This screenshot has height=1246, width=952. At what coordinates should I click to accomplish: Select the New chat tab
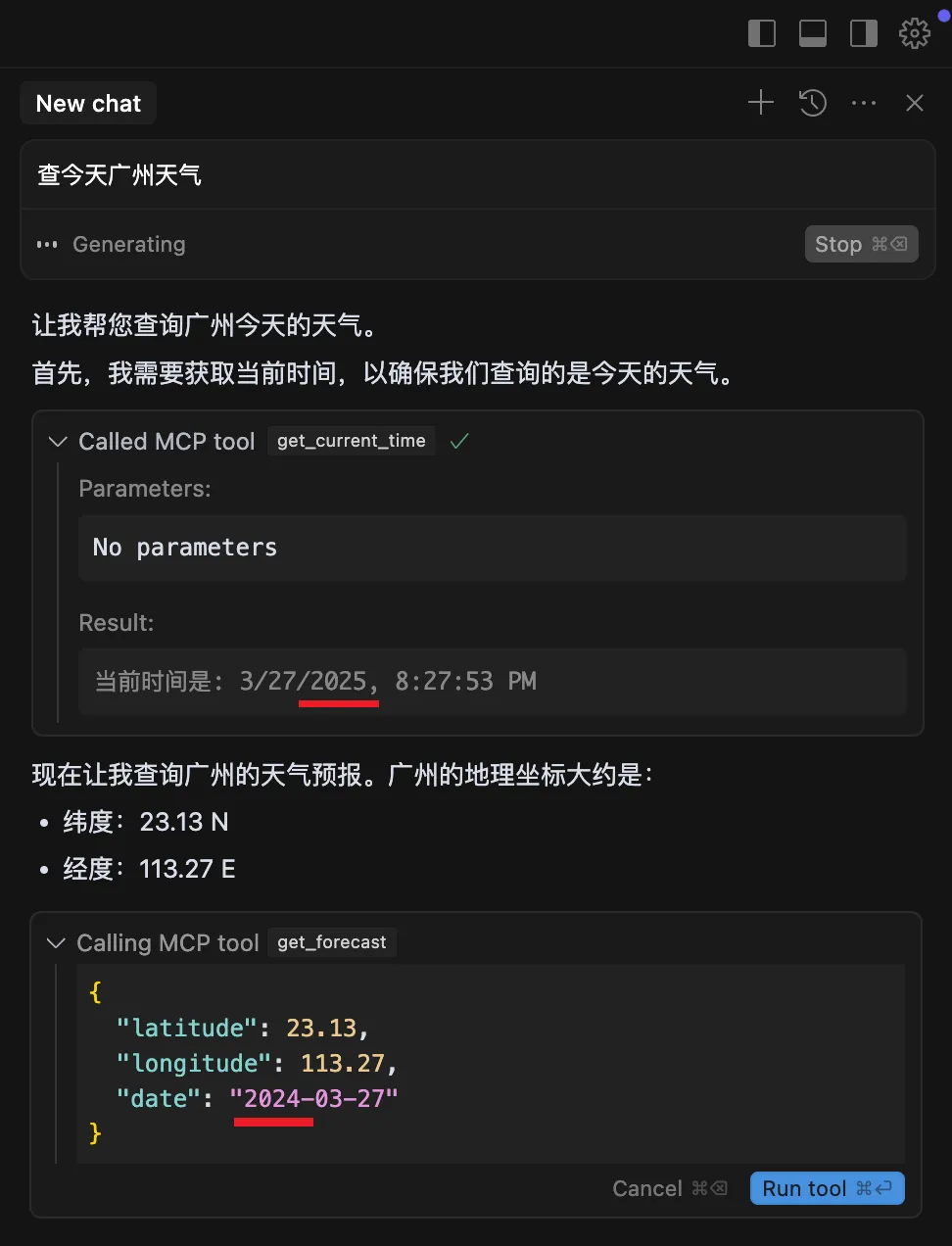tap(88, 102)
